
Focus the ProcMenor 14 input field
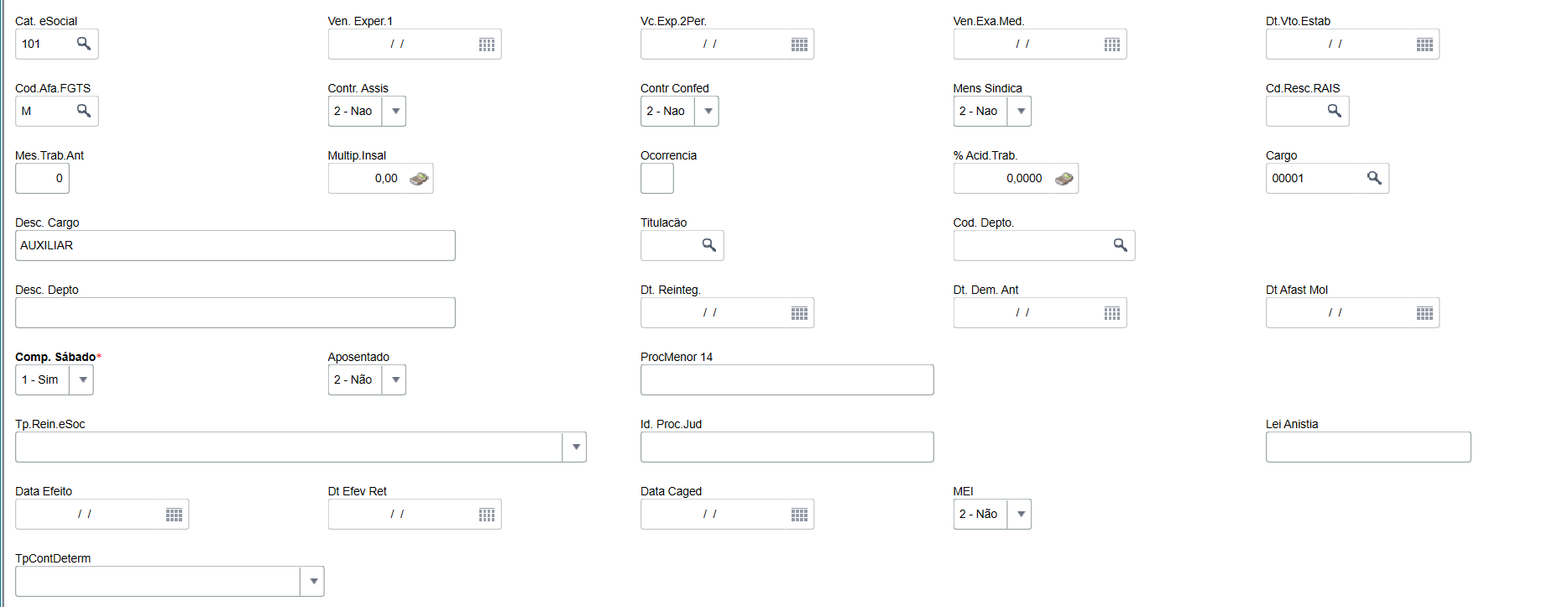[x=787, y=379]
